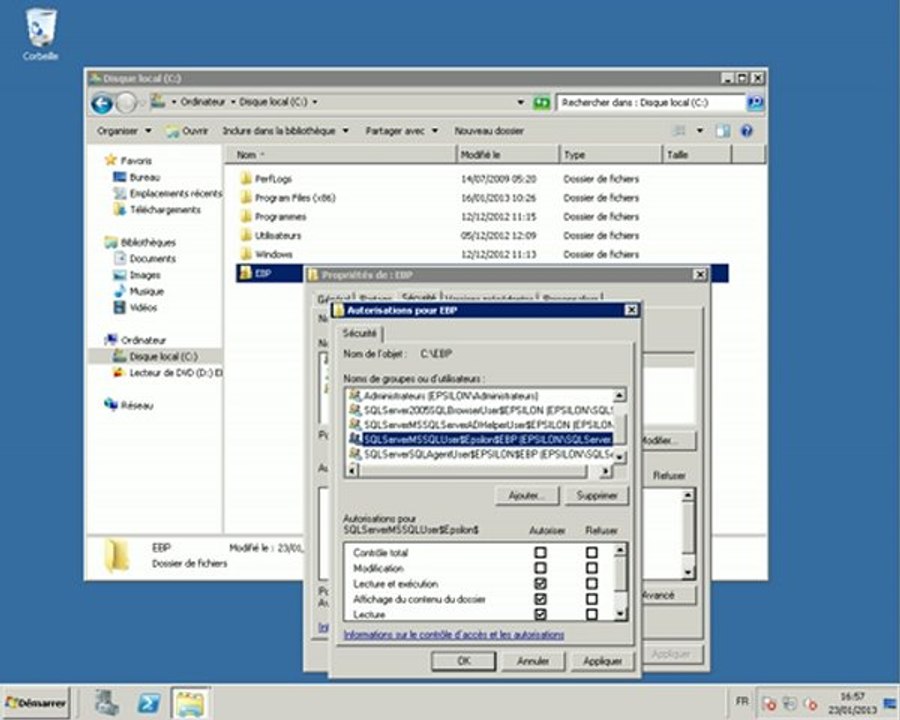900x720 pixels.
Task: Select the Sécurité tab in Autorisations dialog
Action: pyautogui.click(x=359, y=333)
